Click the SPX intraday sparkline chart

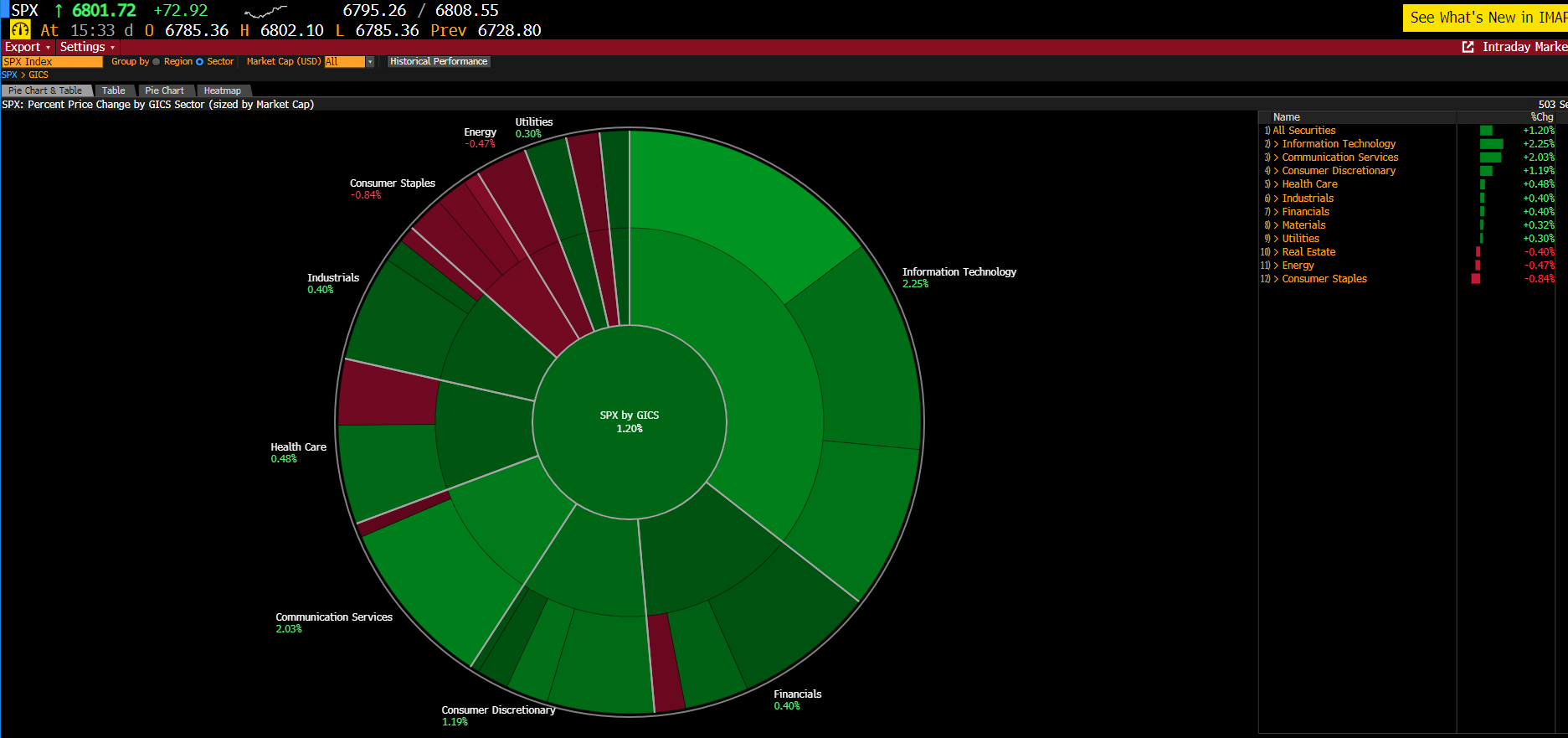pyautogui.click(x=265, y=12)
